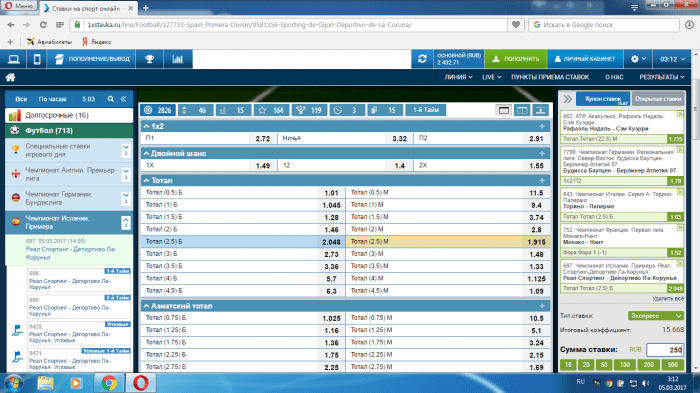The image size is (700, 393).
Task: Open the search icon in sports sidebar
Action: pyautogui.click(x=110, y=99)
